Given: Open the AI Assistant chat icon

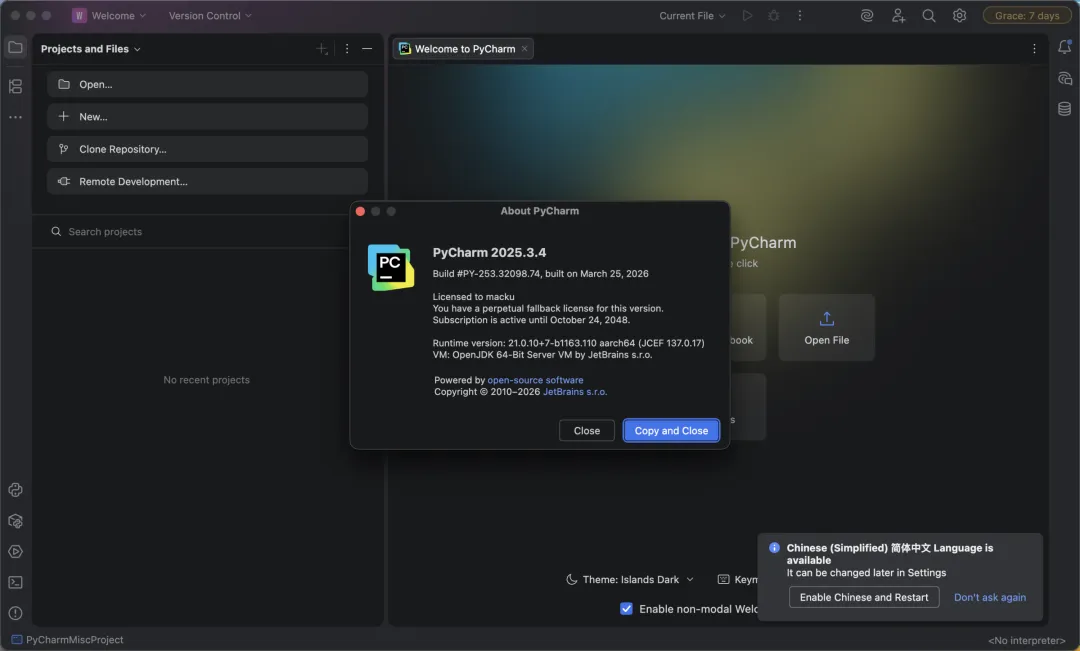Looking at the screenshot, I should tap(1064, 78).
